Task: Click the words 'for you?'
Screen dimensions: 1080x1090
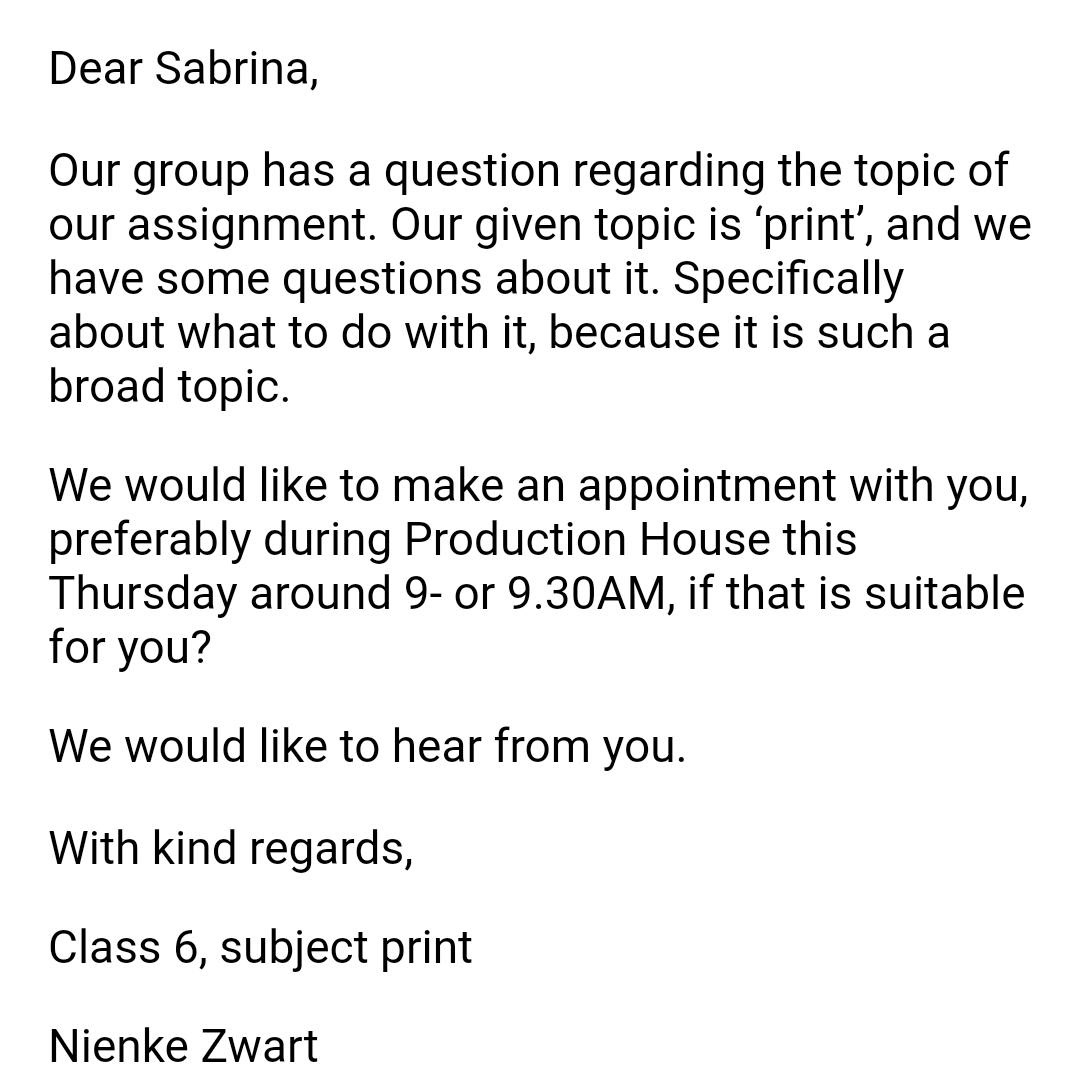Action: [x=129, y=648]
